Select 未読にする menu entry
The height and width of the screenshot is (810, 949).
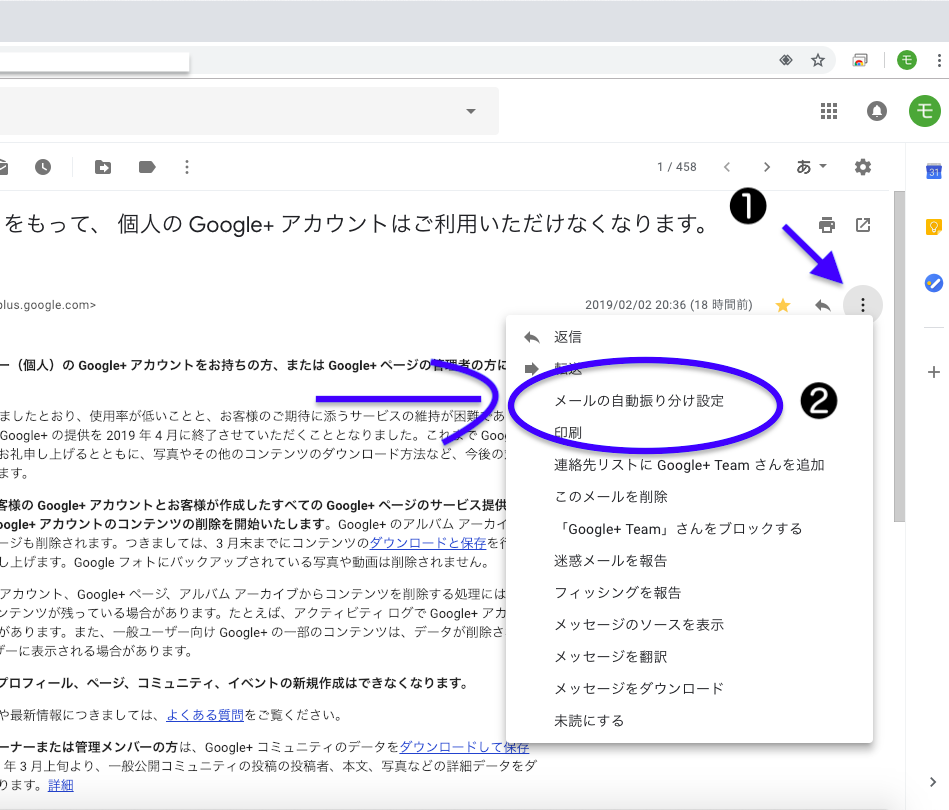pos(590,720)
